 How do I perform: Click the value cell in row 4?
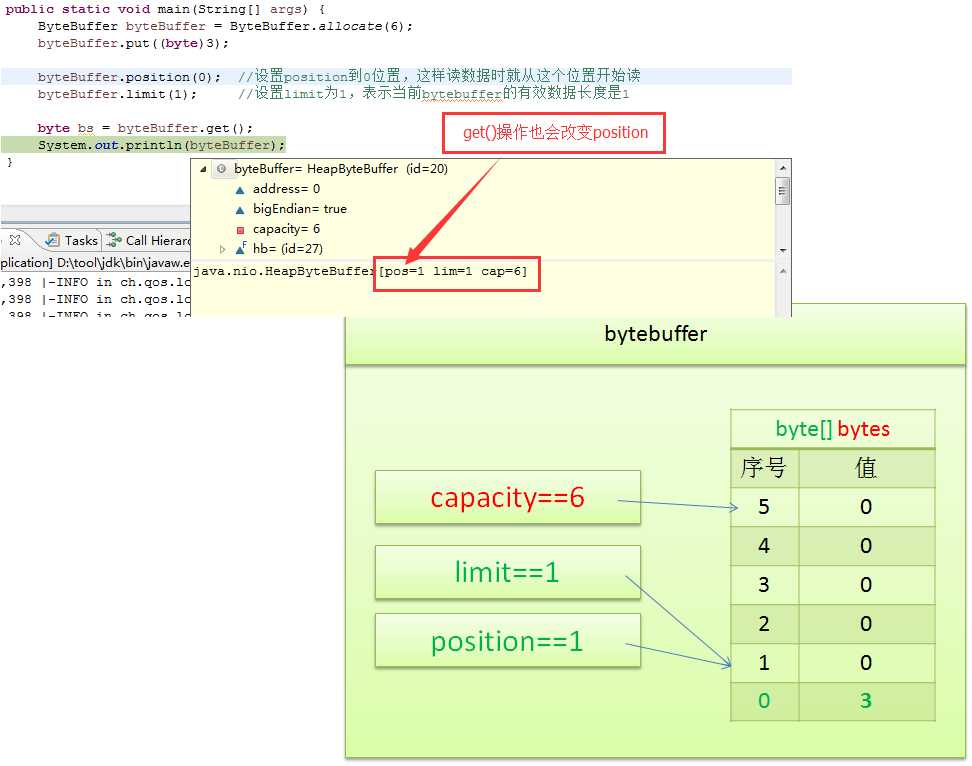[867, 546]
